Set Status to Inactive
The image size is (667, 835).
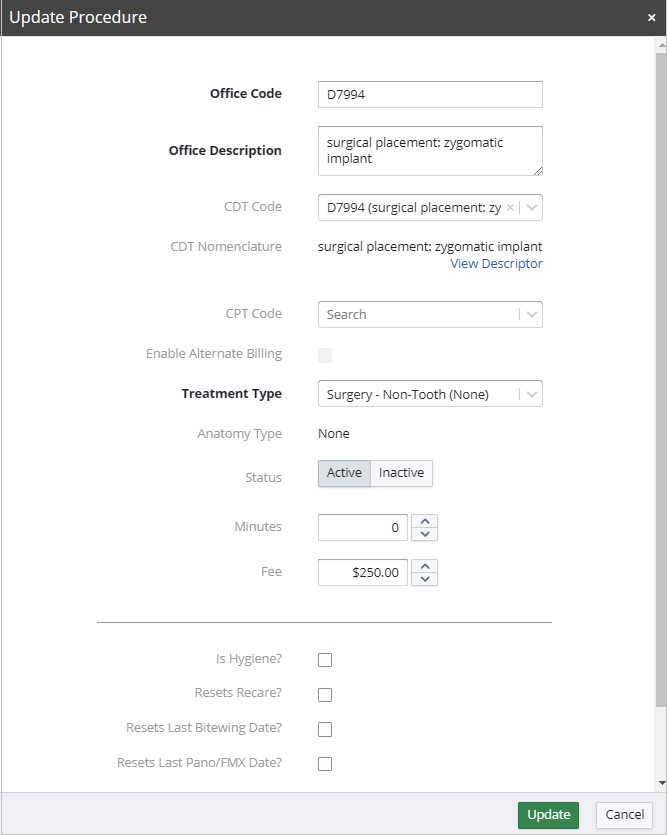[x=401, y=473]
